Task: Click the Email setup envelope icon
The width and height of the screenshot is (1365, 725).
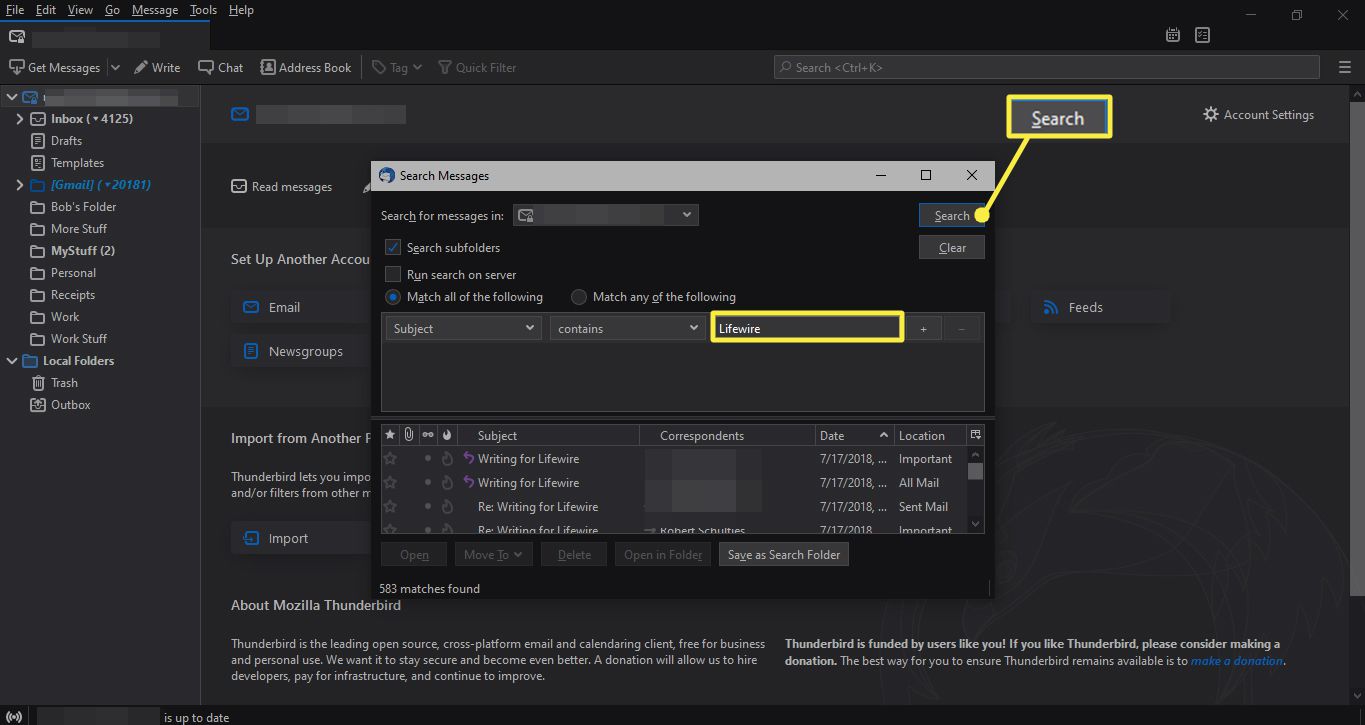Action: tap(250, 307)
